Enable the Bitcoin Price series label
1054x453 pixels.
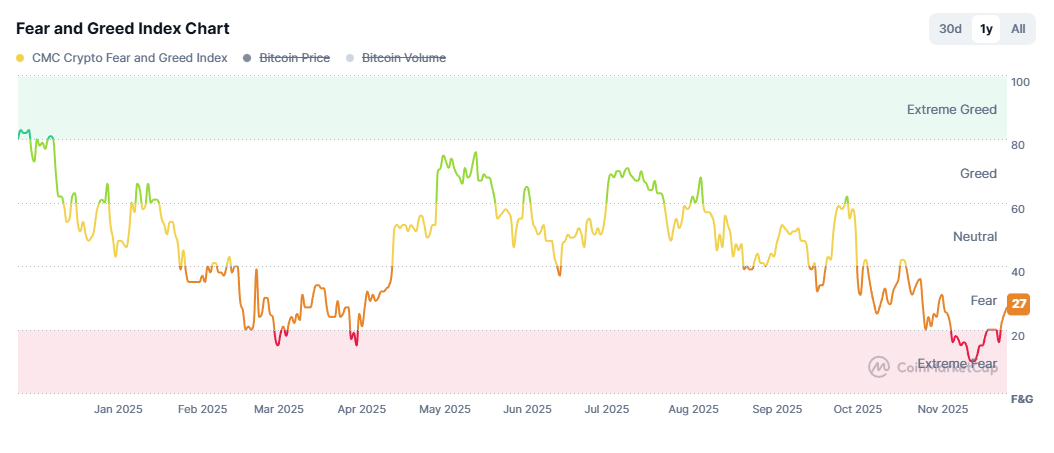pyautogui.click(x=294, y=58)
